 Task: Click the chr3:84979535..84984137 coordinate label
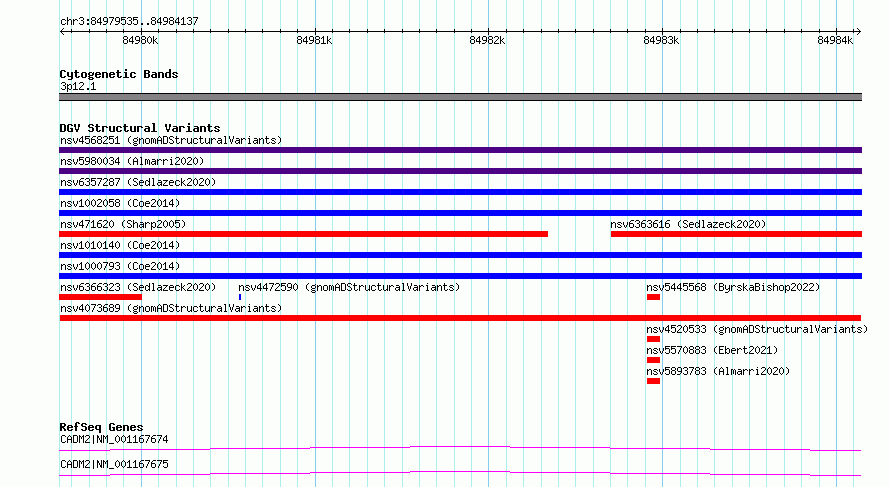pos(129,21)
